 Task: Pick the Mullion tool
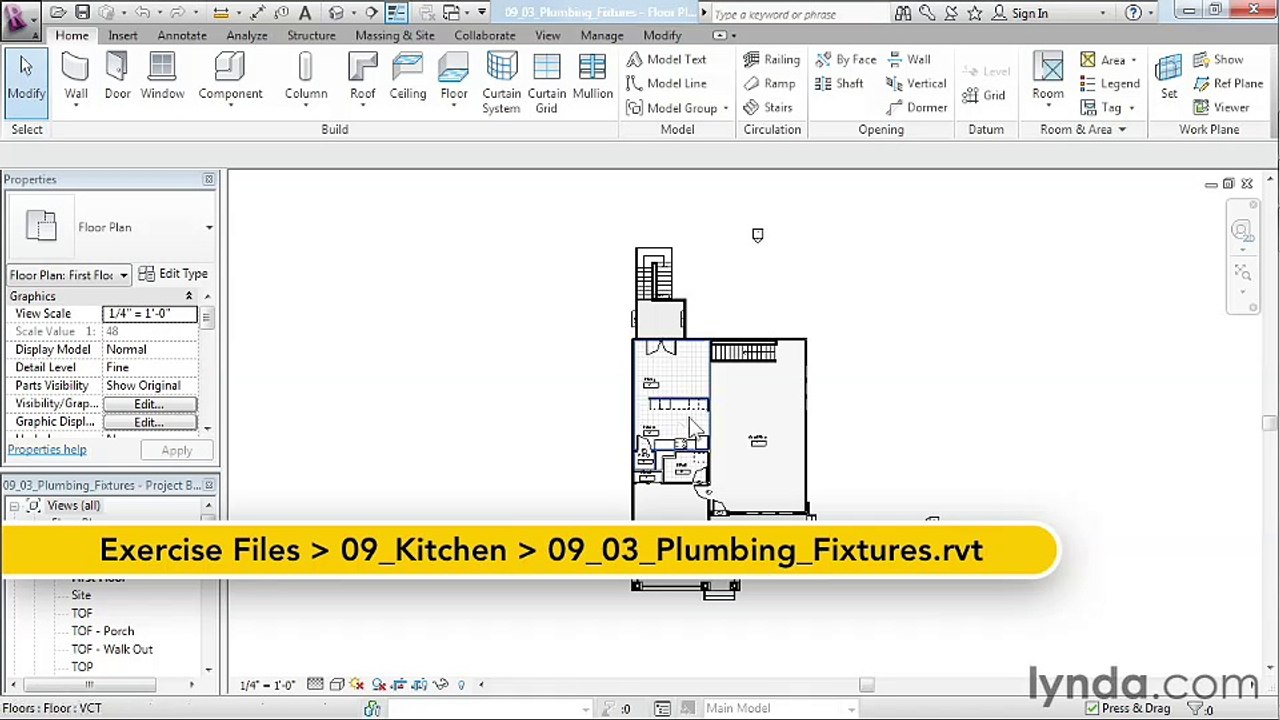(x=592, y=77)
